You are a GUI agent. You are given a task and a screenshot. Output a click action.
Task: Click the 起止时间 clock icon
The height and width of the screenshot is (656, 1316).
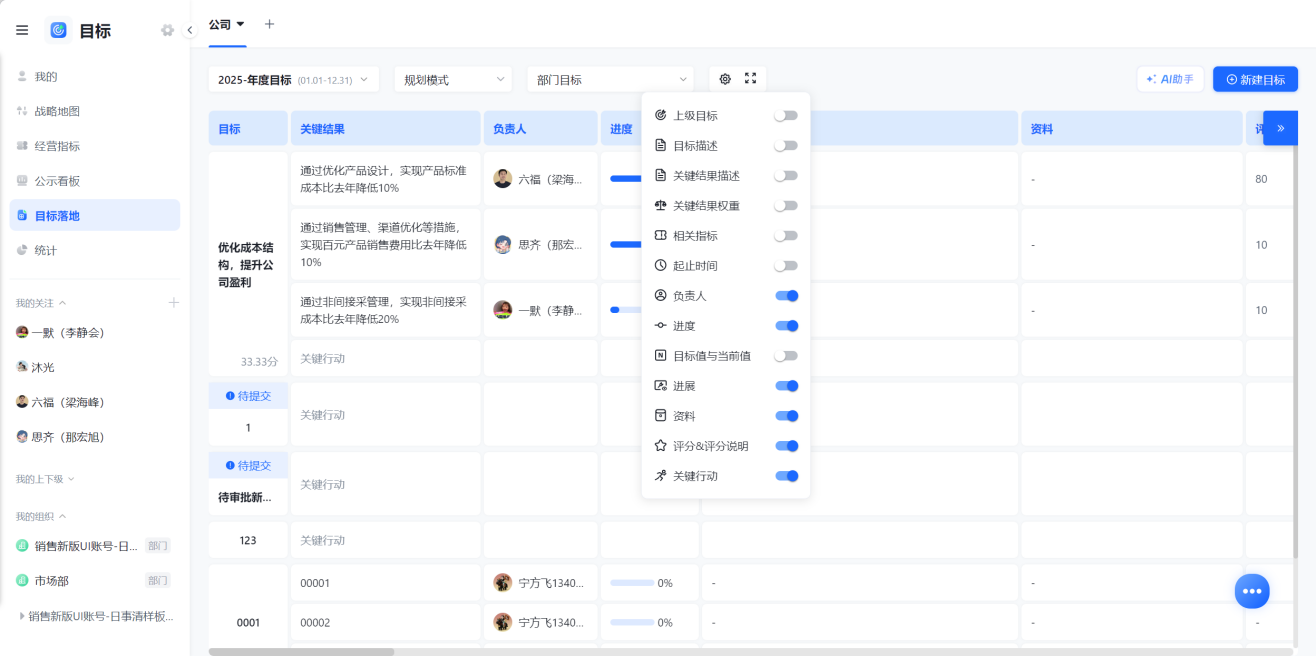coord(660,265)
